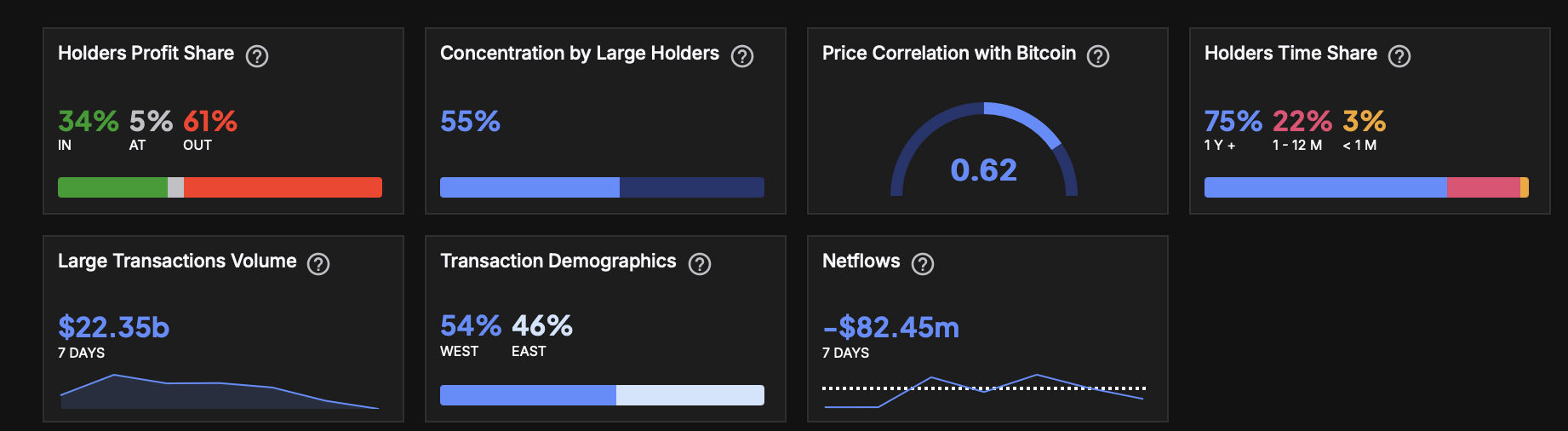Open help icon for Transaction Demographics

pyautogui.click(x=700, y=264)
